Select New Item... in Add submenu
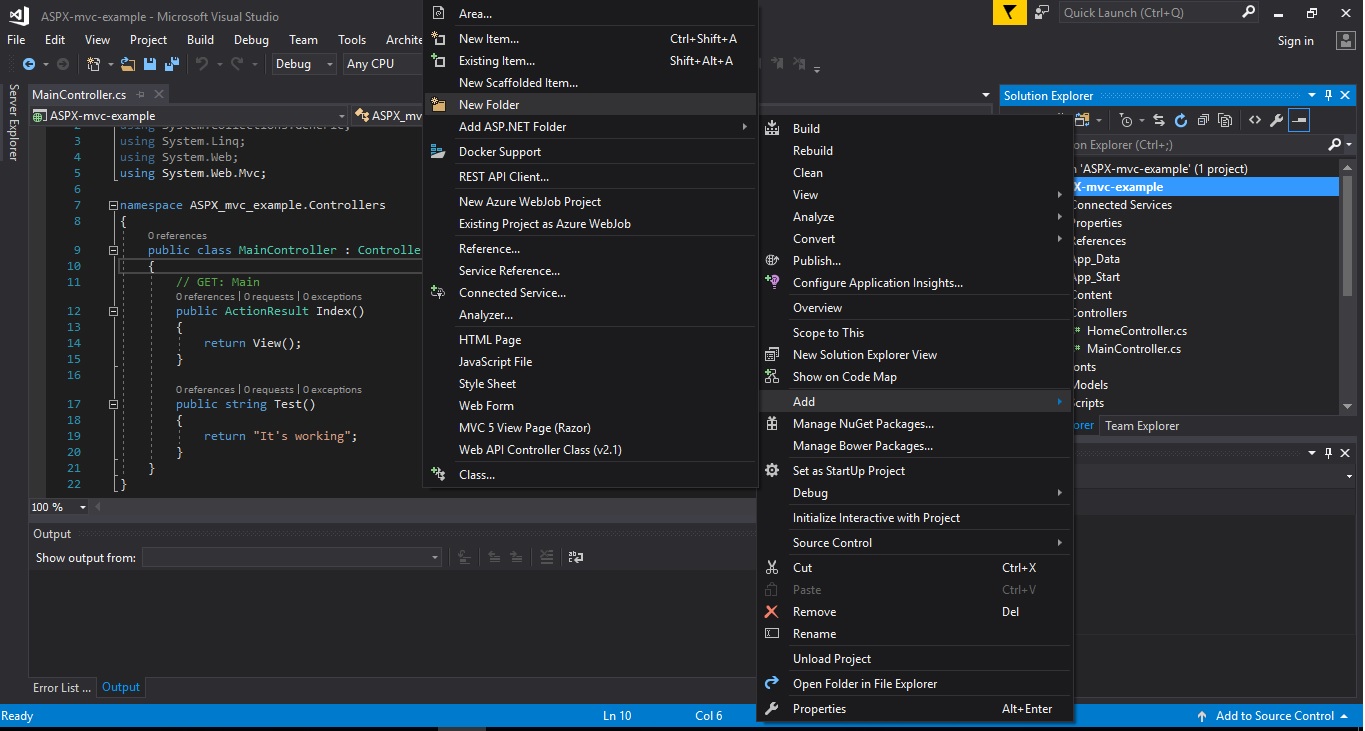1365x731 pixels. (590, 39)
